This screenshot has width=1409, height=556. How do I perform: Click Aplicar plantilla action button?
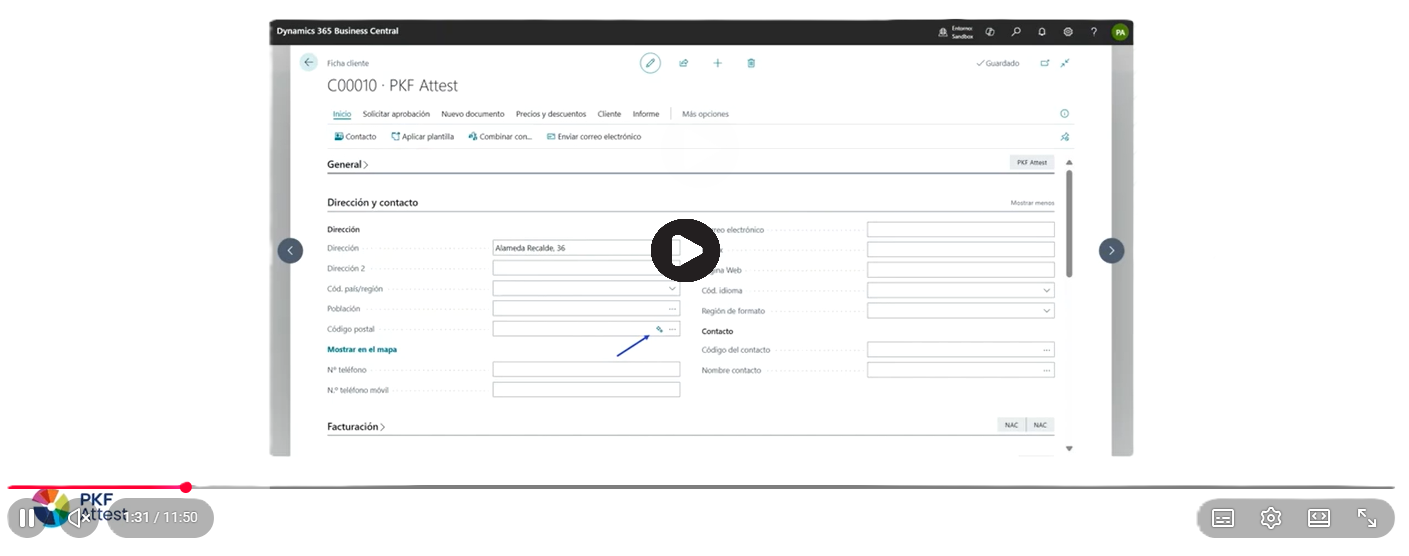pyautogui.click(x=422, y=137)
